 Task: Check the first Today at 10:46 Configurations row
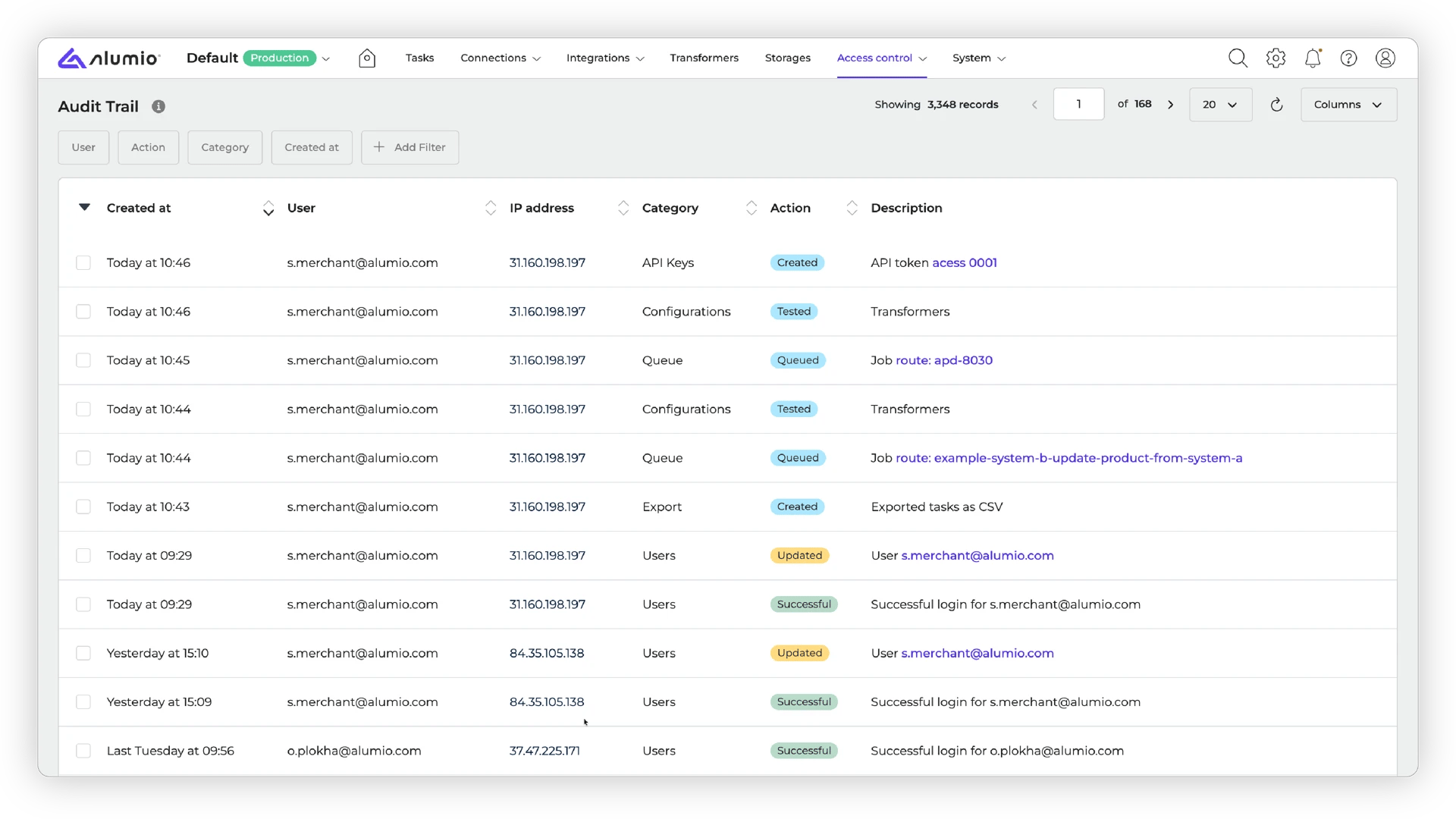pos(83,312)
